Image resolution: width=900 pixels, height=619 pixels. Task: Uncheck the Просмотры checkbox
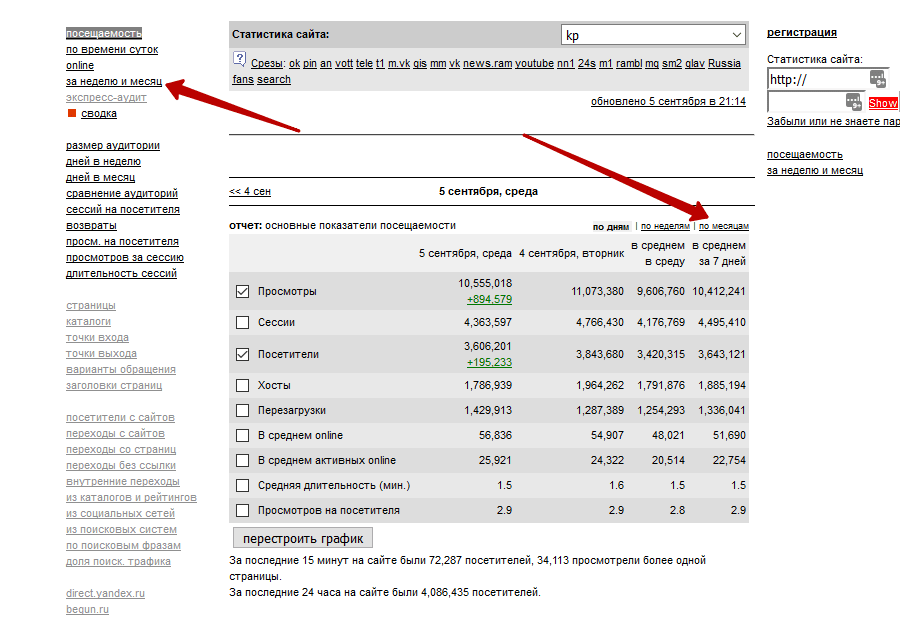click(242, 292)
